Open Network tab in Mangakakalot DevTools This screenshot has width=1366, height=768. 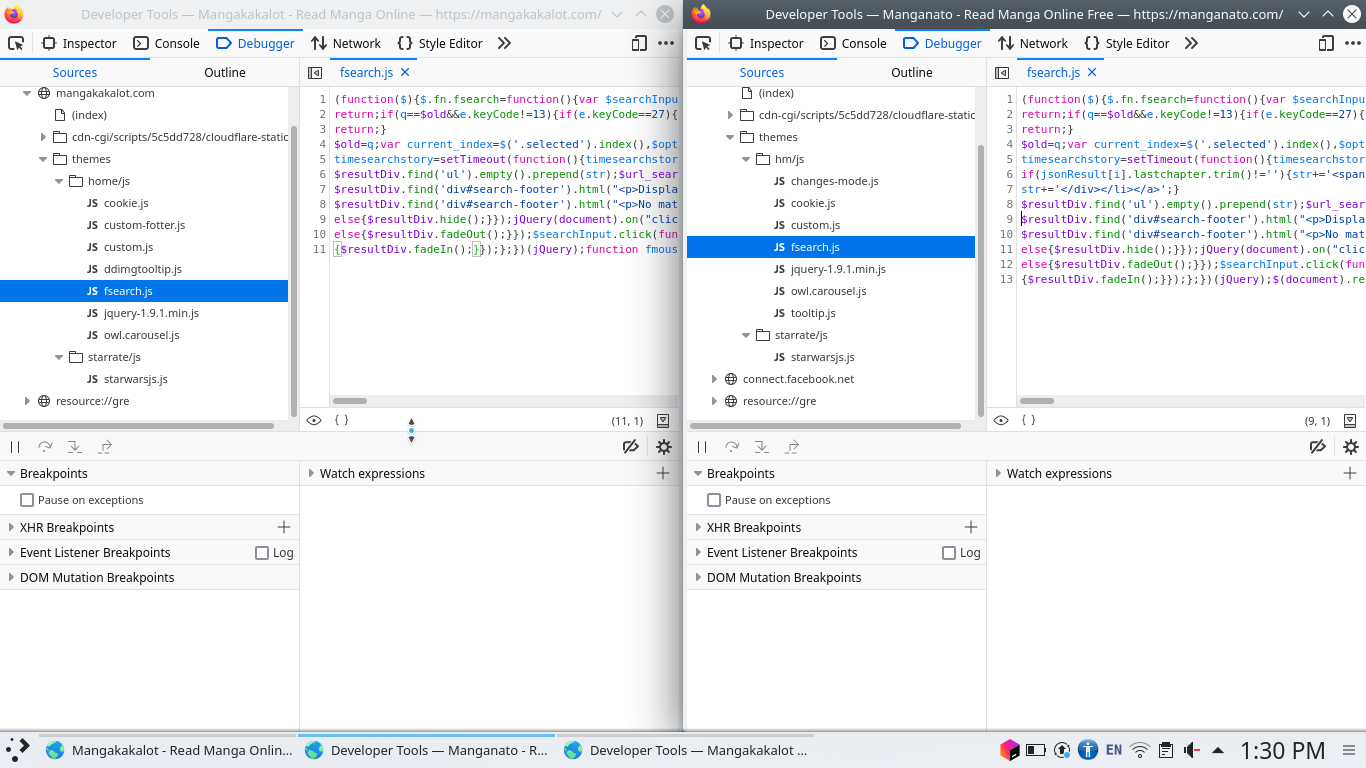point(345,43)
